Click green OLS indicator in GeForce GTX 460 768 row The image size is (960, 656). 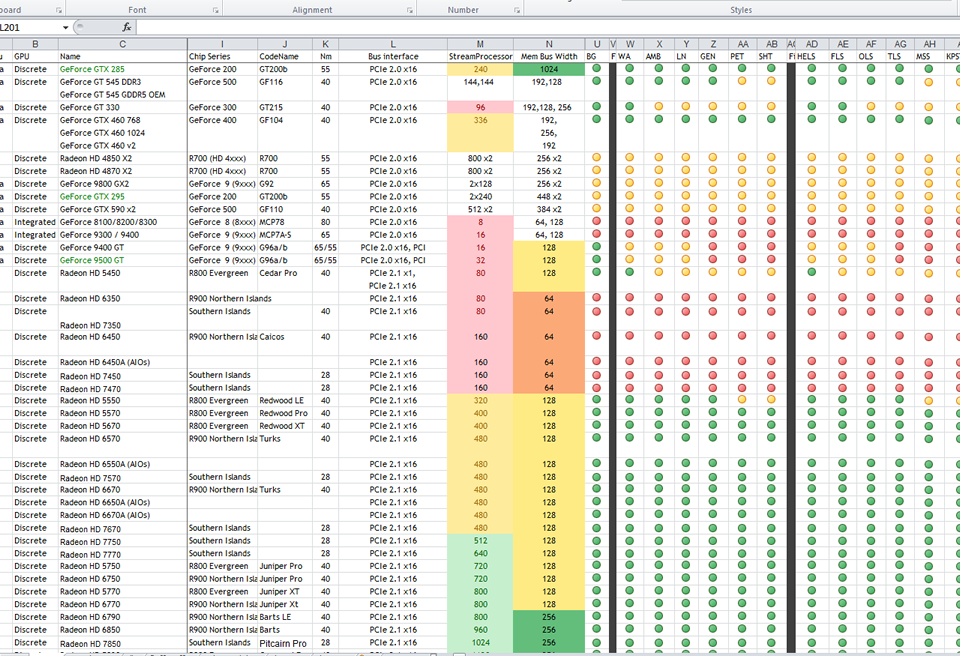871,119
